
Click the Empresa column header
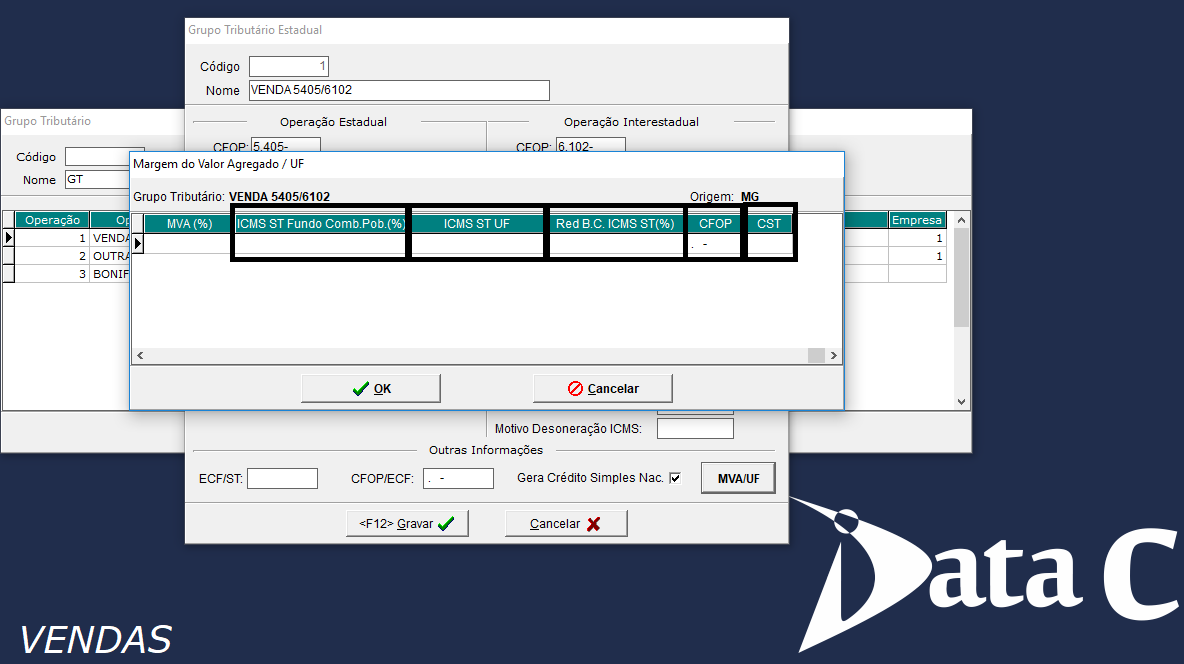[x=917, y=220]
